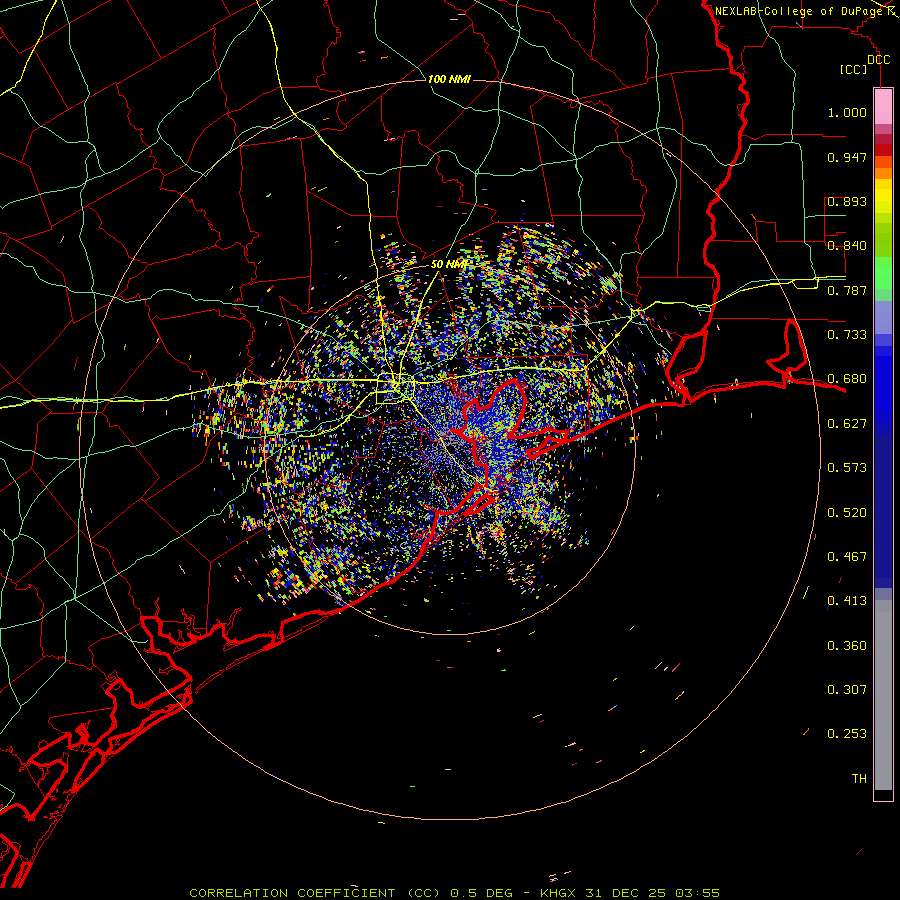Select the 0.840 scale value
The height and width of the screenshot is (900, 900).
click(x=847, y=246)
